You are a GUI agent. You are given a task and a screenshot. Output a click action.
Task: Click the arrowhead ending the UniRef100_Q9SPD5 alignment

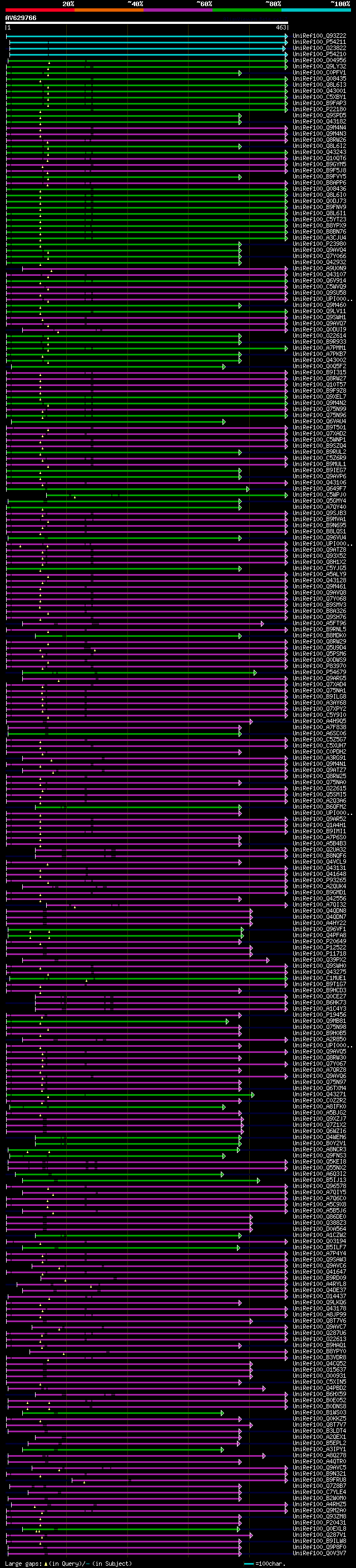(240, 116)
